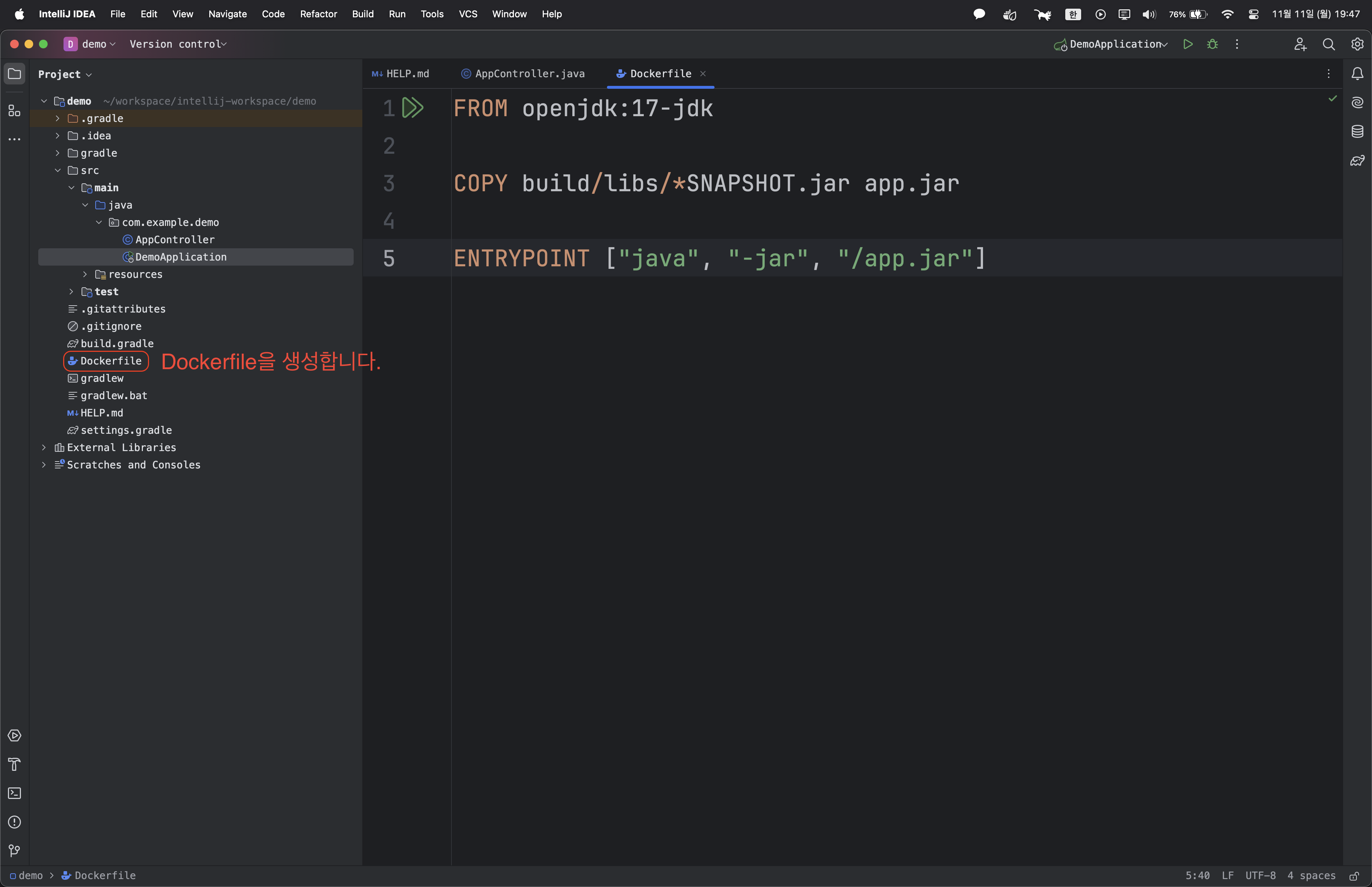Run the DemoApplication configuration
The image size is (1372, 887).
coord(1188,44)
